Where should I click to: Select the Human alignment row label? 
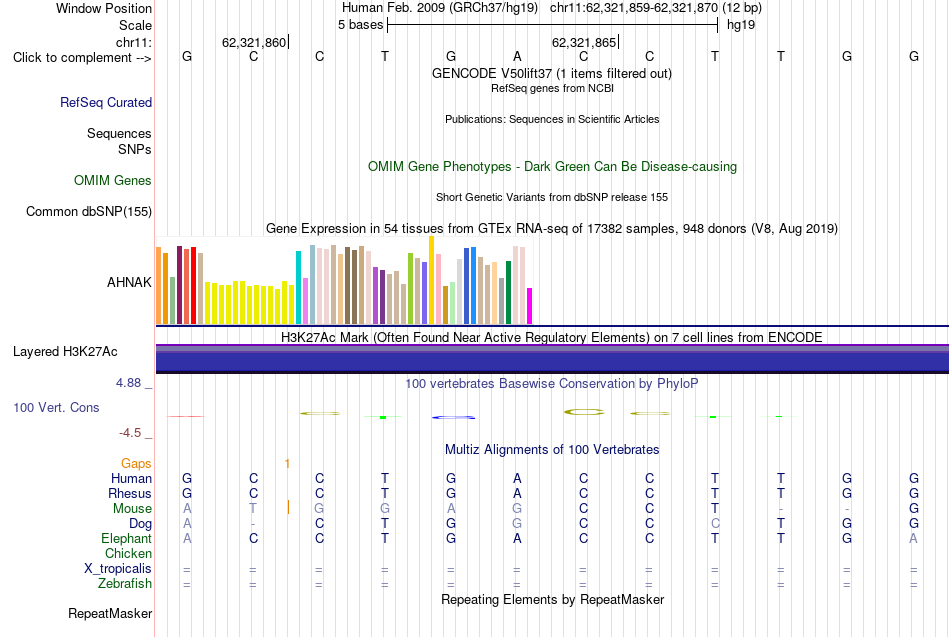click(x=131, y=479)
